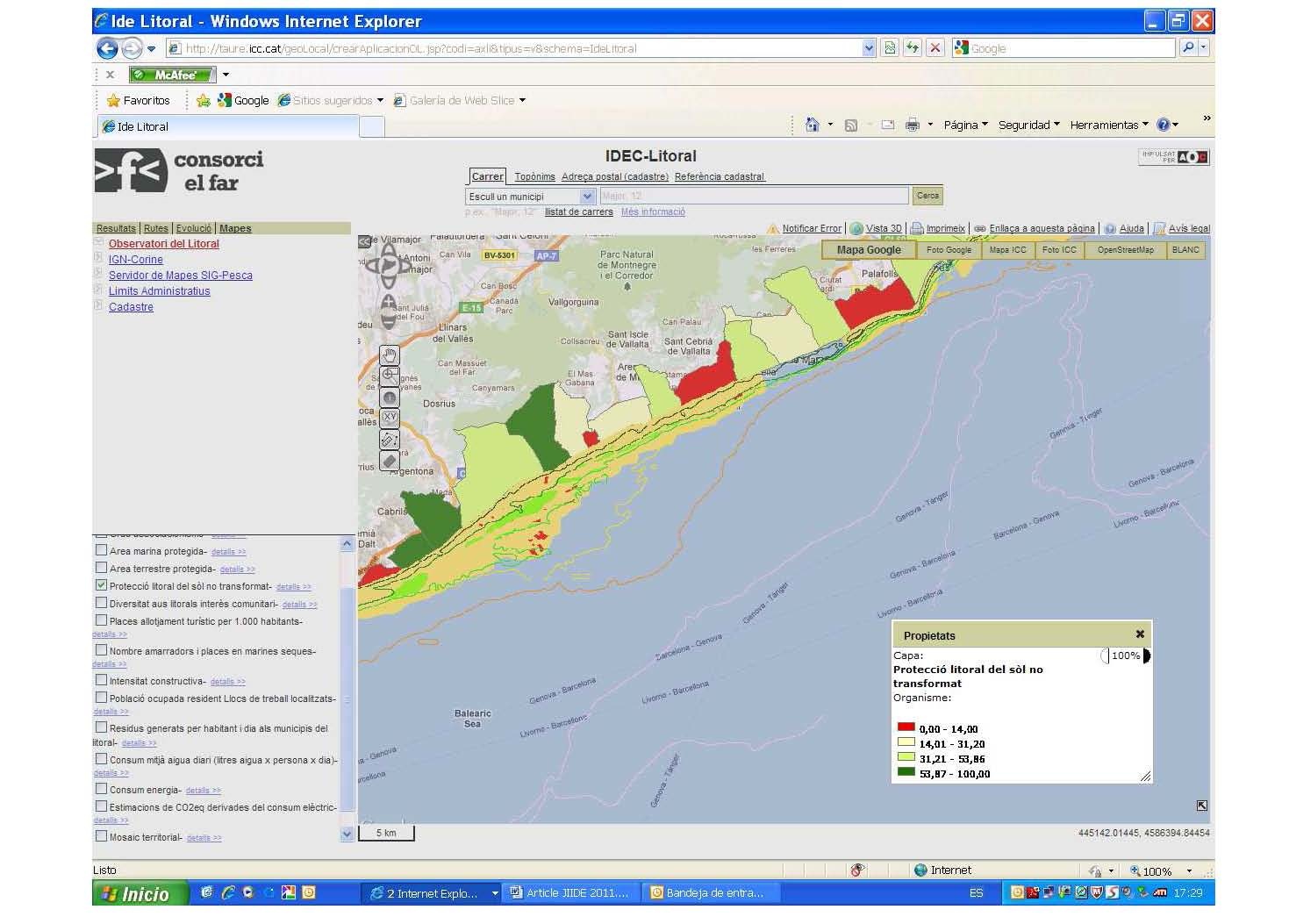Click the red 0,00 - 14,00 legend swatch
This screenshot has width=1289, height=924.
point(906,727)
